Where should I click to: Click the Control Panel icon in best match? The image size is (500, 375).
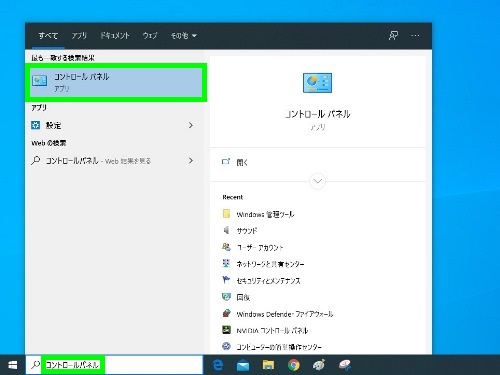coord(39,80)
